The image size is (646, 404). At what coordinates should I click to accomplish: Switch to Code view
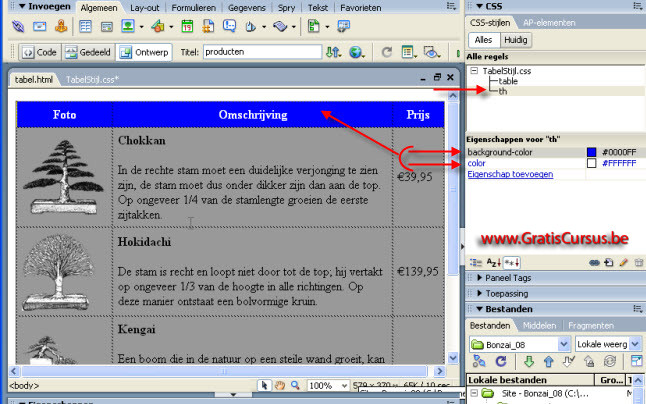pyautogui.click(x=40, y=52)
